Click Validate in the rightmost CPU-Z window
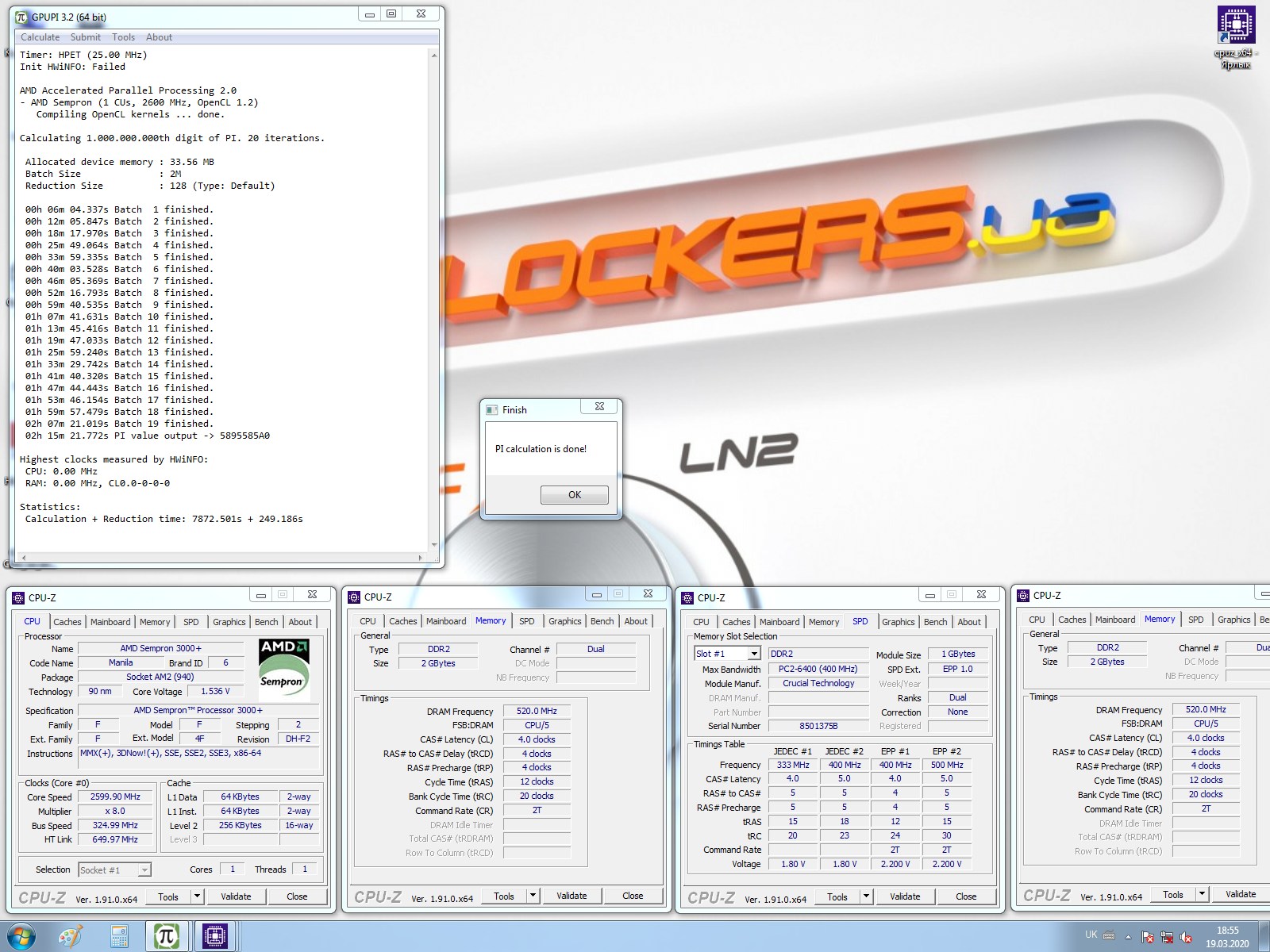 1241,894
